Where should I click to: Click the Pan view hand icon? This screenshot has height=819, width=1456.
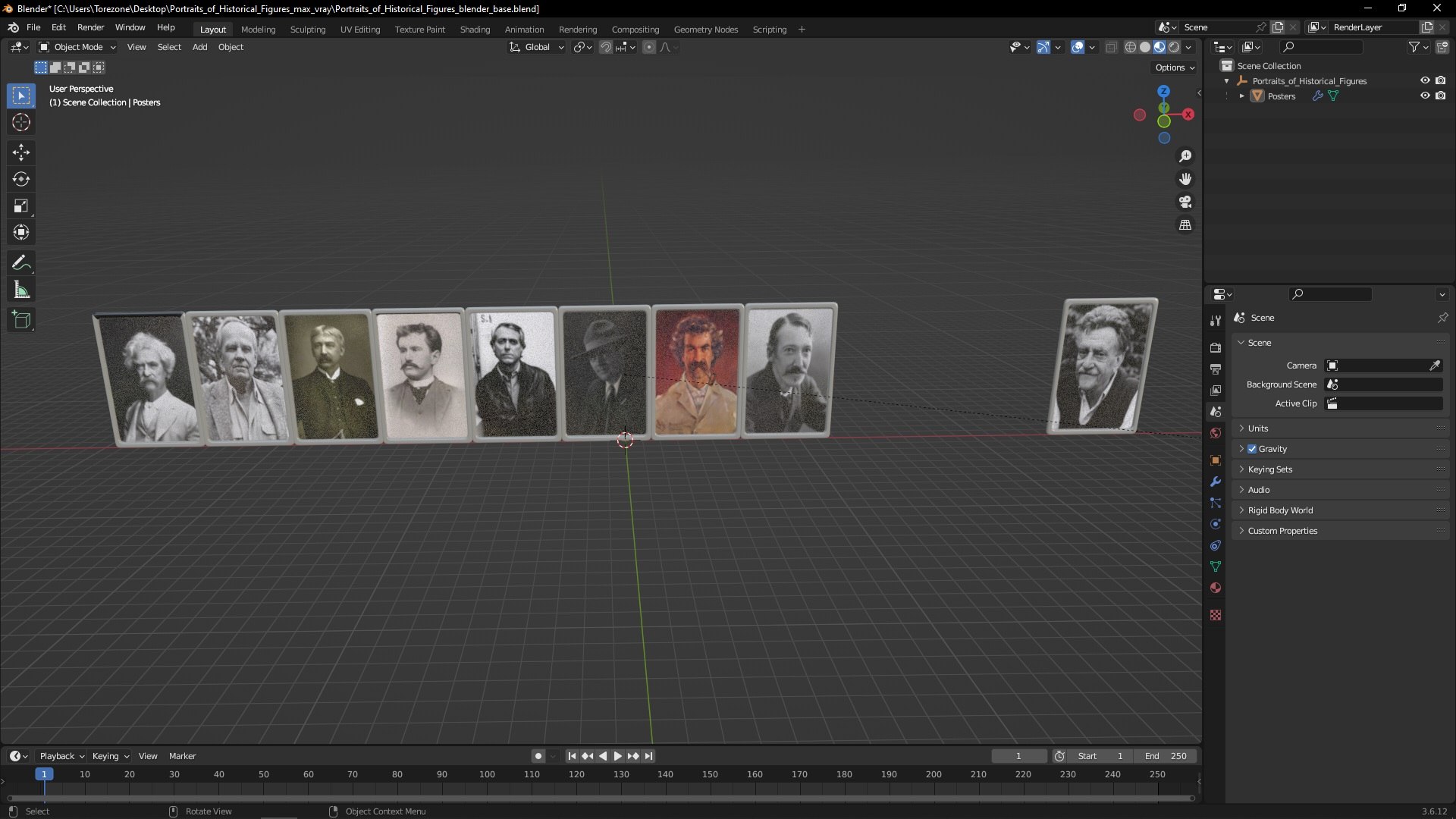[1185, 179]
